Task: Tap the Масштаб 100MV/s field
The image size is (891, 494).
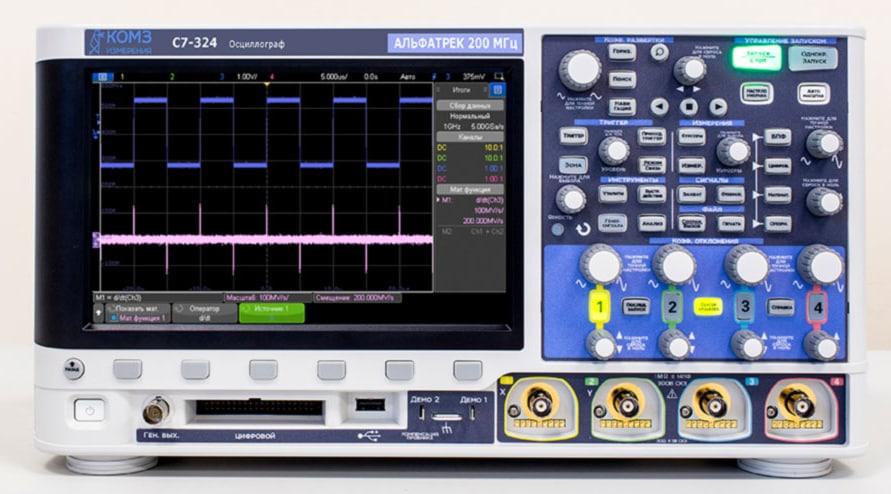Action: click(267, 297)
